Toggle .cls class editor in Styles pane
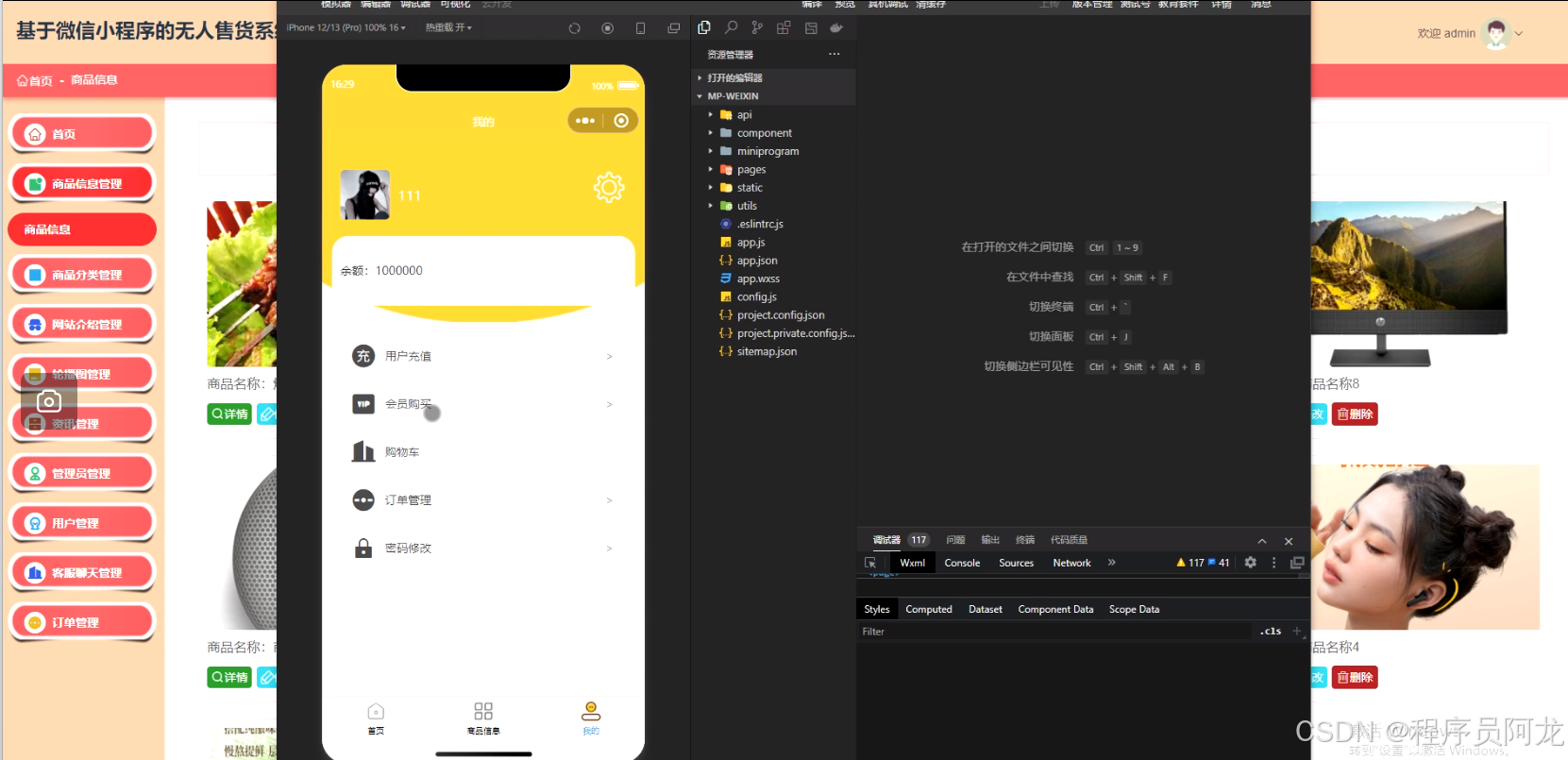Viewport: 1568px width, 760px height. [x=1271, y=632]
